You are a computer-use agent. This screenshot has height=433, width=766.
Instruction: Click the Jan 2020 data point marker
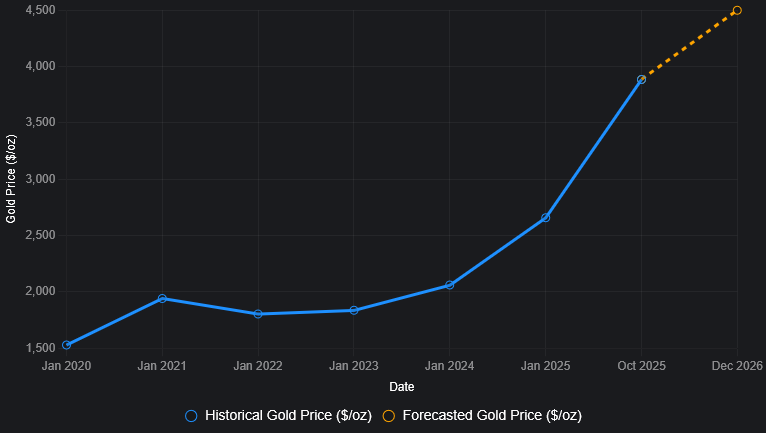(66, 345)
